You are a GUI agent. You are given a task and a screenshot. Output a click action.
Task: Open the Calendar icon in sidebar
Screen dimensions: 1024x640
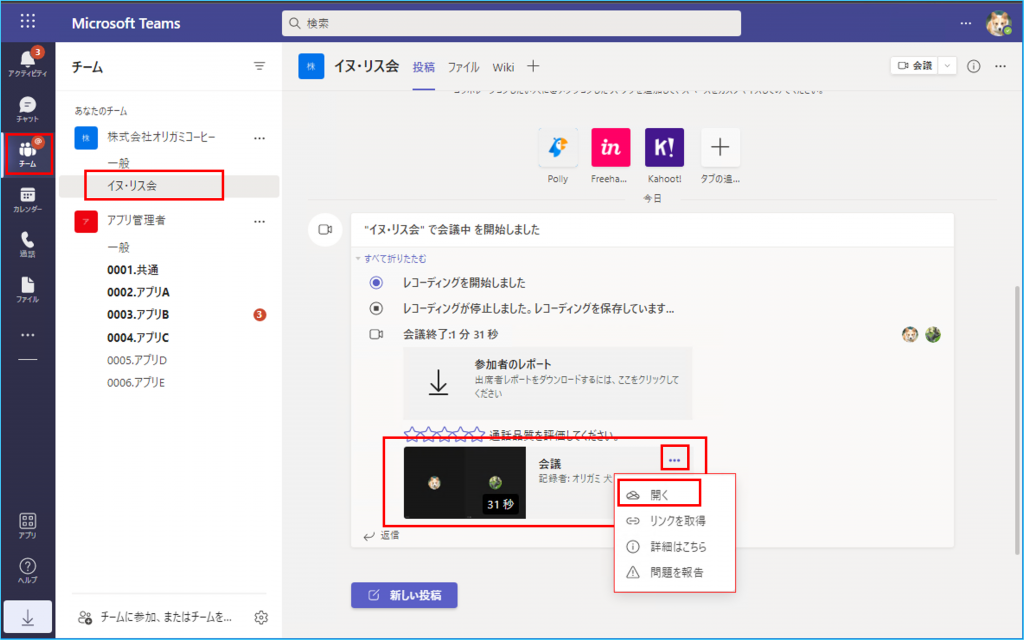coord(27,199)
